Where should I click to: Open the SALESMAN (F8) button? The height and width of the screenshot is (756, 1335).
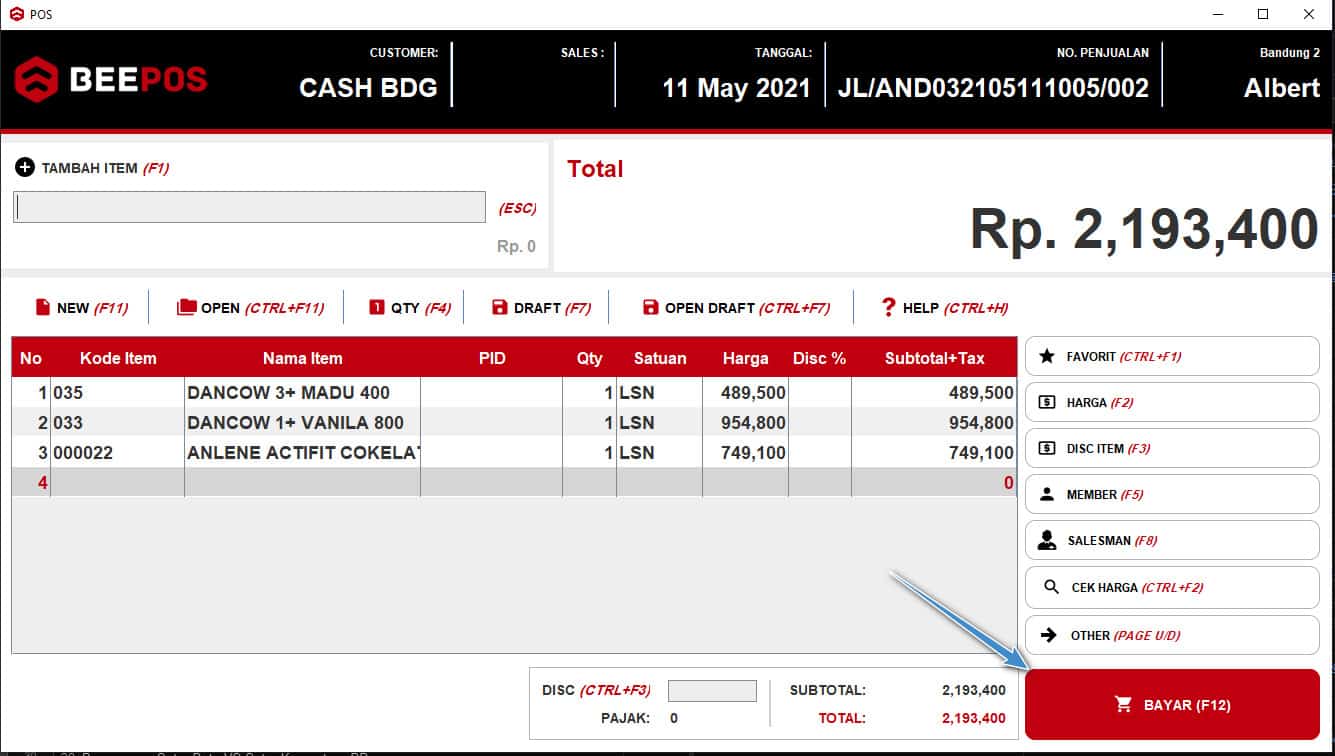click(x=1172, y=540)
